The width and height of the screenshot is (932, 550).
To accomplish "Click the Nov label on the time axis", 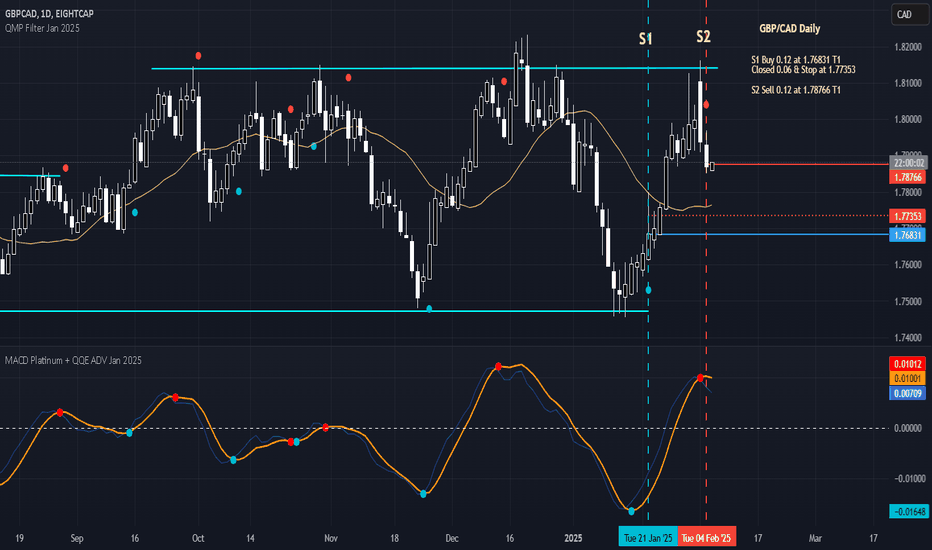I will [x=331, y=538].
